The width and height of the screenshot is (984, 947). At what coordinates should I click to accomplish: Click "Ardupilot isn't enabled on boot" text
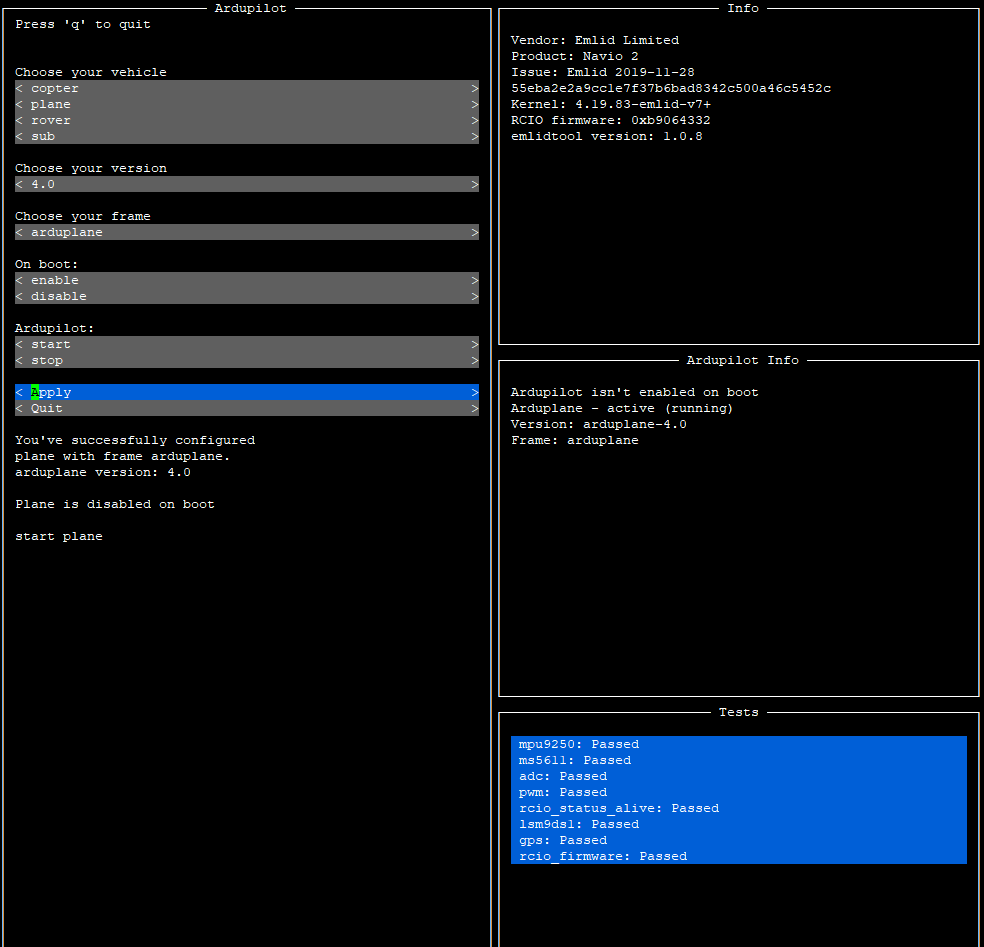[634, 392]
